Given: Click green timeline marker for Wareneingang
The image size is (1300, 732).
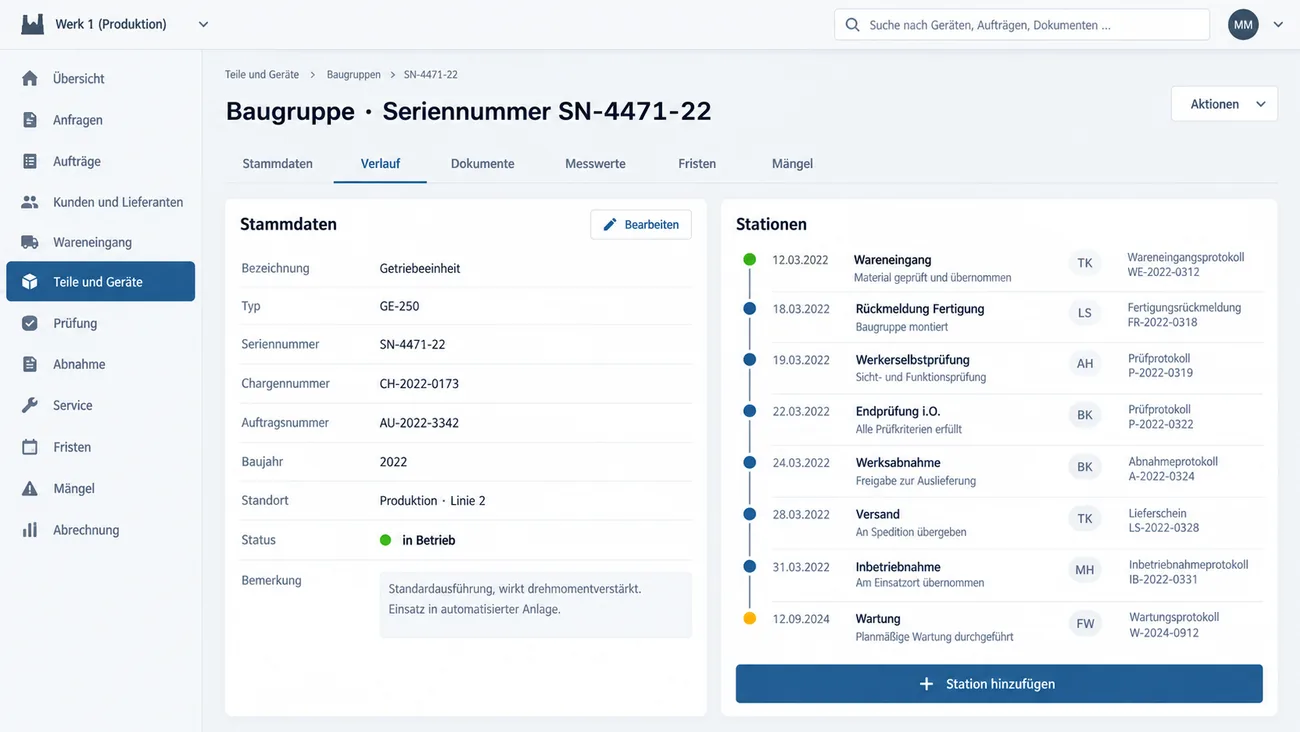Looking at the screenshot, I should tap(750, 259).
